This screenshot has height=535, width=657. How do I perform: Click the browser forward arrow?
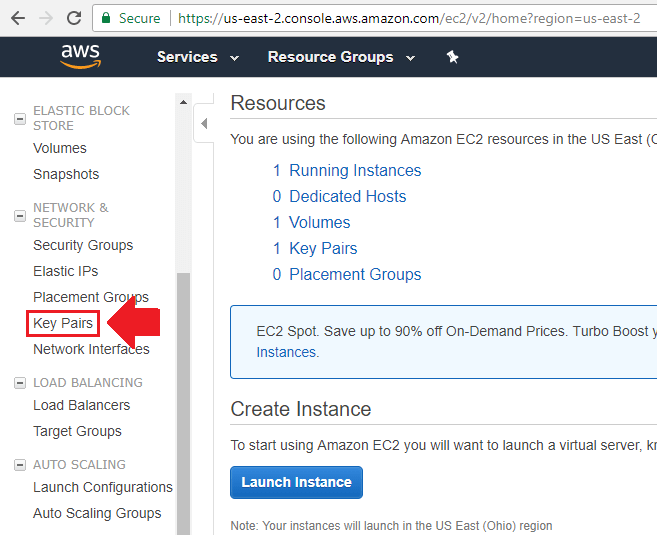[46, 18]
